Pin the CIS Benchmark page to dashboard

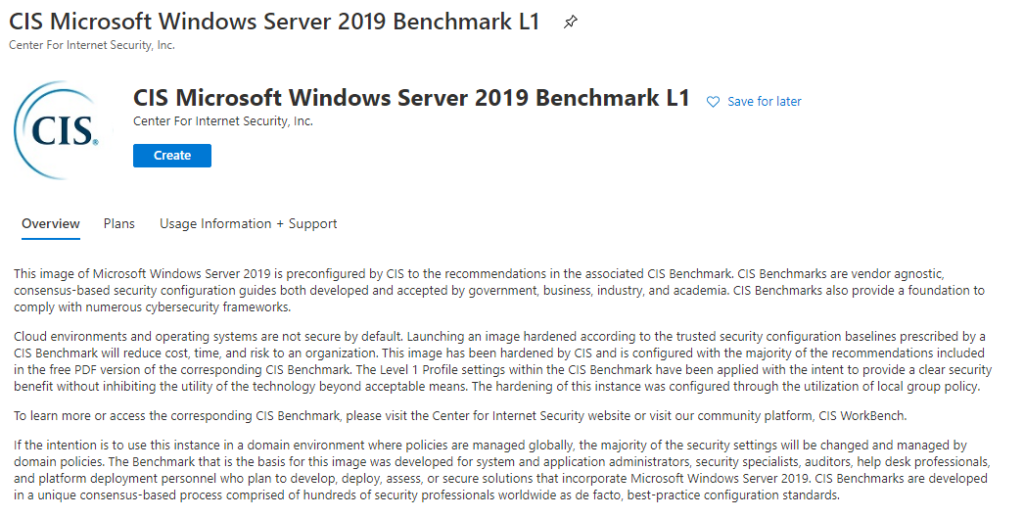click(x=570, y=22)
